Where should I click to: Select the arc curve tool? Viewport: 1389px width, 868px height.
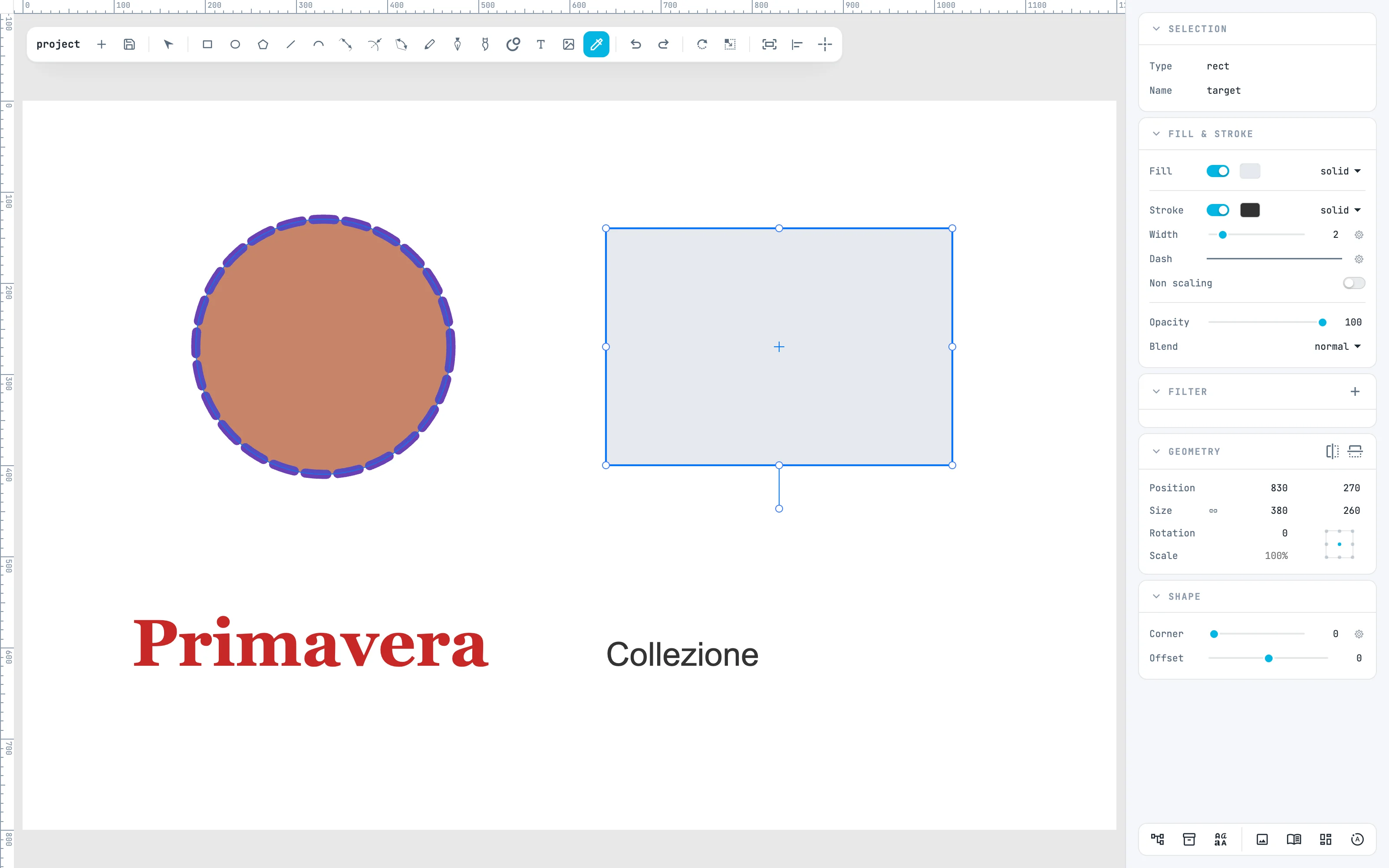(x=319, y=44)
